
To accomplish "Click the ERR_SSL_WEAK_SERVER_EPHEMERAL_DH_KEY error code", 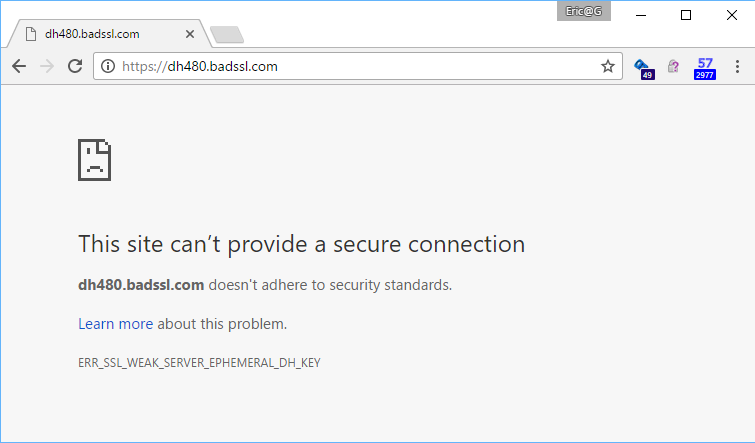I will click(199, 363).
